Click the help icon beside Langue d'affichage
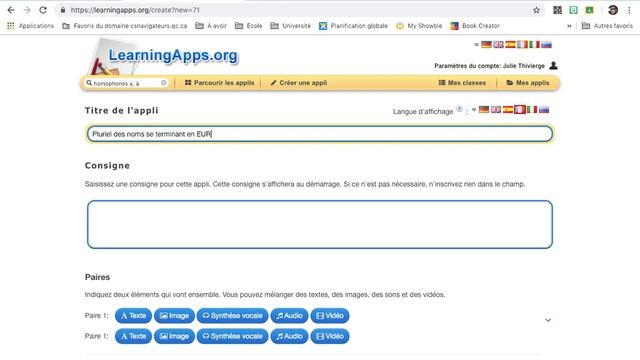The width and height of the screenshot is (640, 360). pyautogui.click(x=459, y=109)
